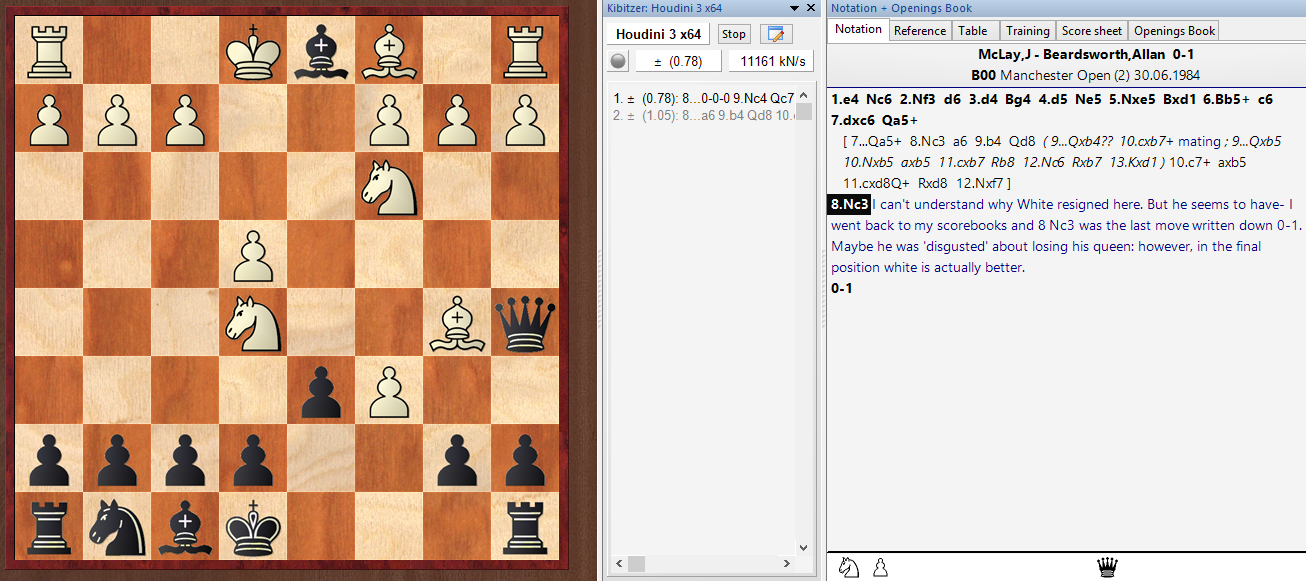Click the highlighted move 8.Nc3
Image resolution: width=1306 pixels, height=581 pixels.
click(850, 205)
